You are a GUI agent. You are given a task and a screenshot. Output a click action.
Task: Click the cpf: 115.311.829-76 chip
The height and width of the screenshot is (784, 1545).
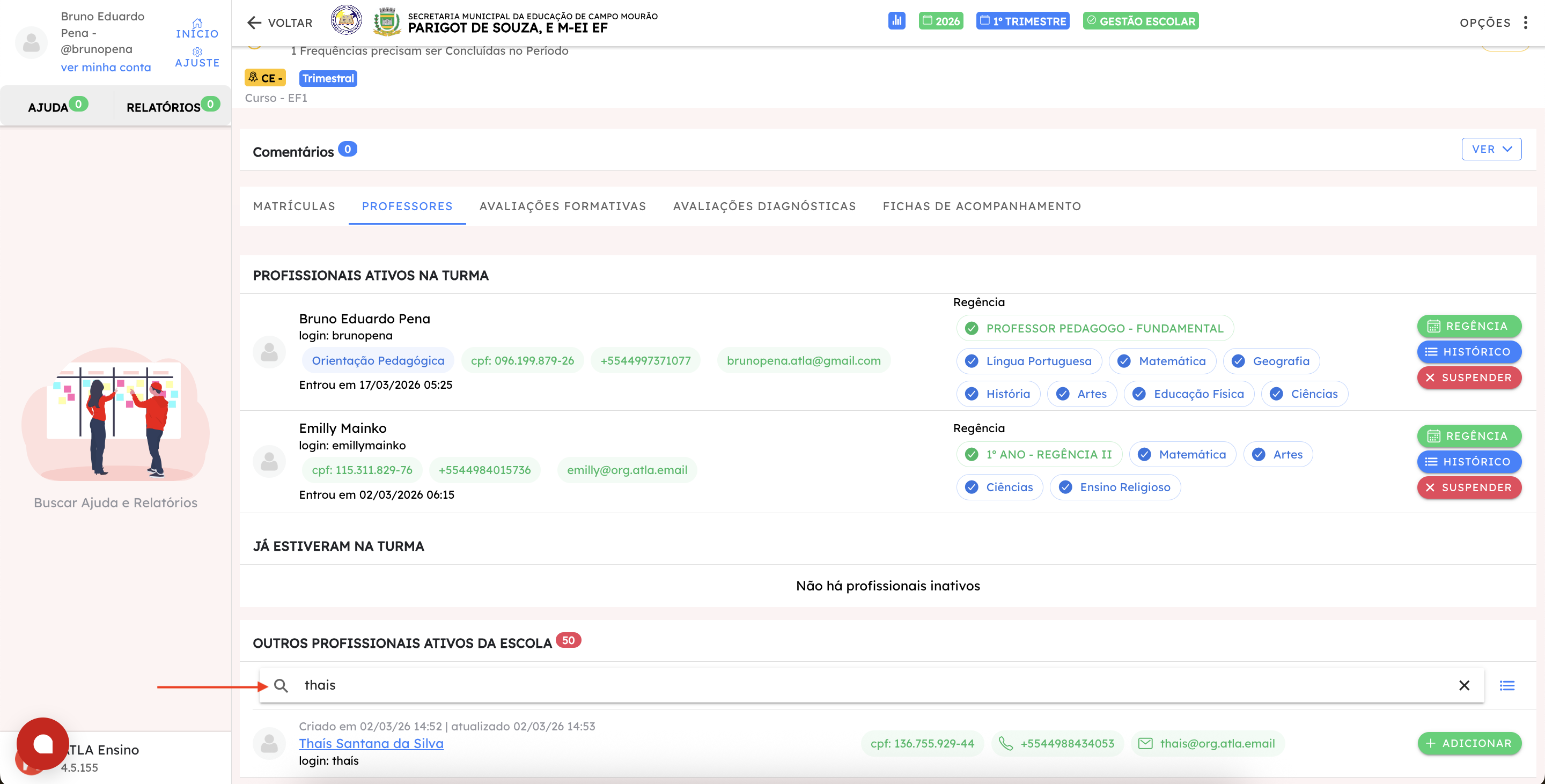(362, 470)
